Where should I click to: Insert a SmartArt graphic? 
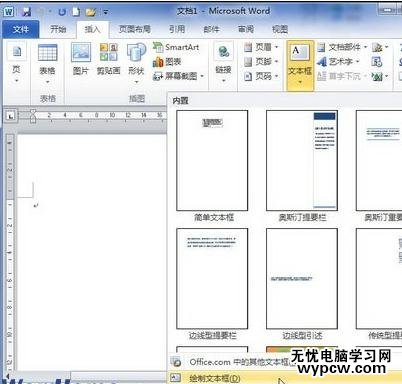(176, 47)
